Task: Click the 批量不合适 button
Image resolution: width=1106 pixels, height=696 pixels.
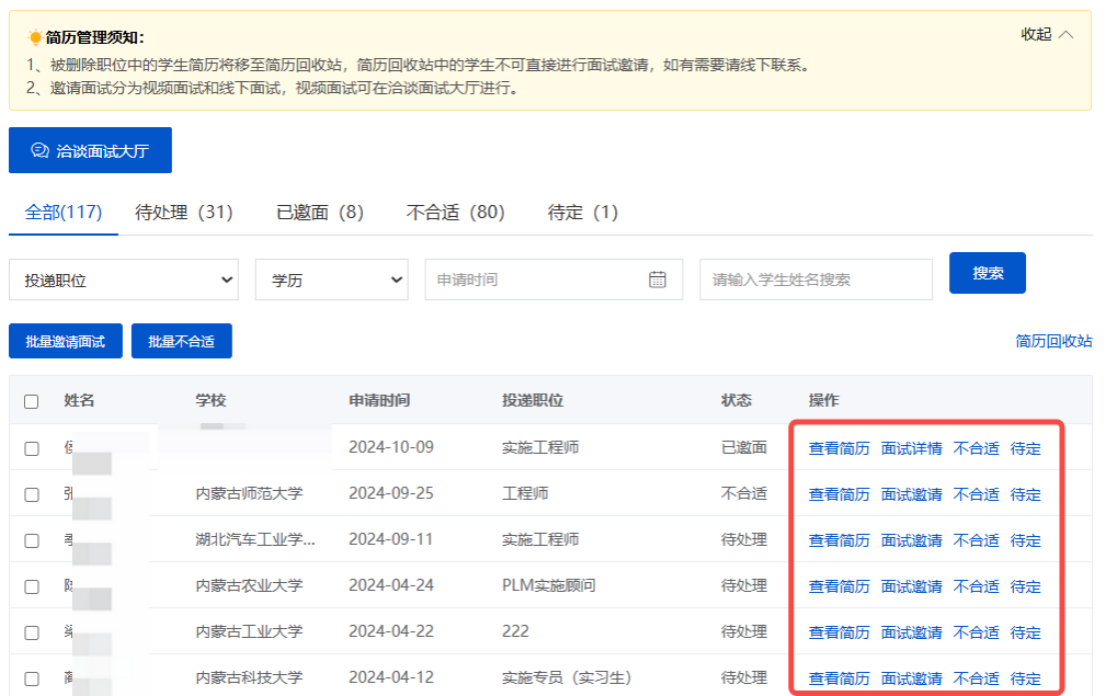Action: tap(181, 341)
